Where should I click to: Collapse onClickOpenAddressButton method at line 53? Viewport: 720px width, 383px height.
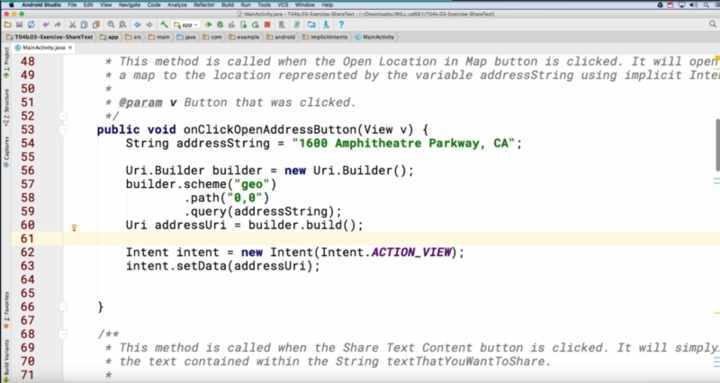(63, 130)
